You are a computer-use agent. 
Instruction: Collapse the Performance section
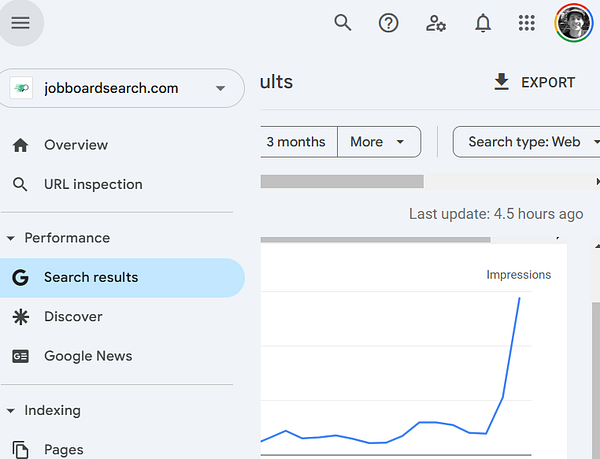tap(11, 238)
